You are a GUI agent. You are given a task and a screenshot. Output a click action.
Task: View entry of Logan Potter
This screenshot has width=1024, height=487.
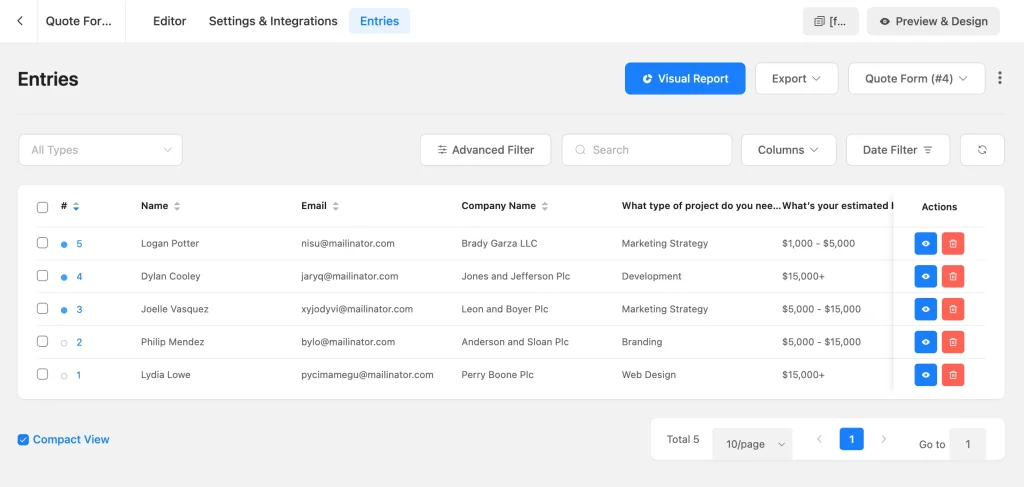925,244
